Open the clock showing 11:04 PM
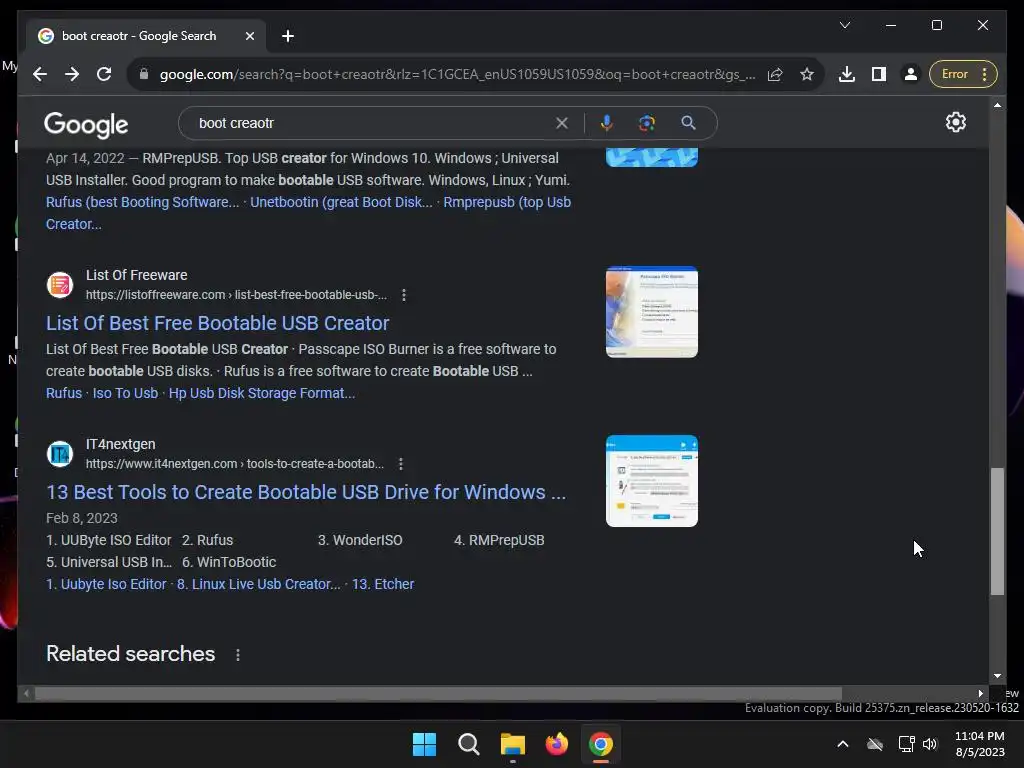Image resolution: width=1024 pixels, height=768 pixels. [980, 744]
